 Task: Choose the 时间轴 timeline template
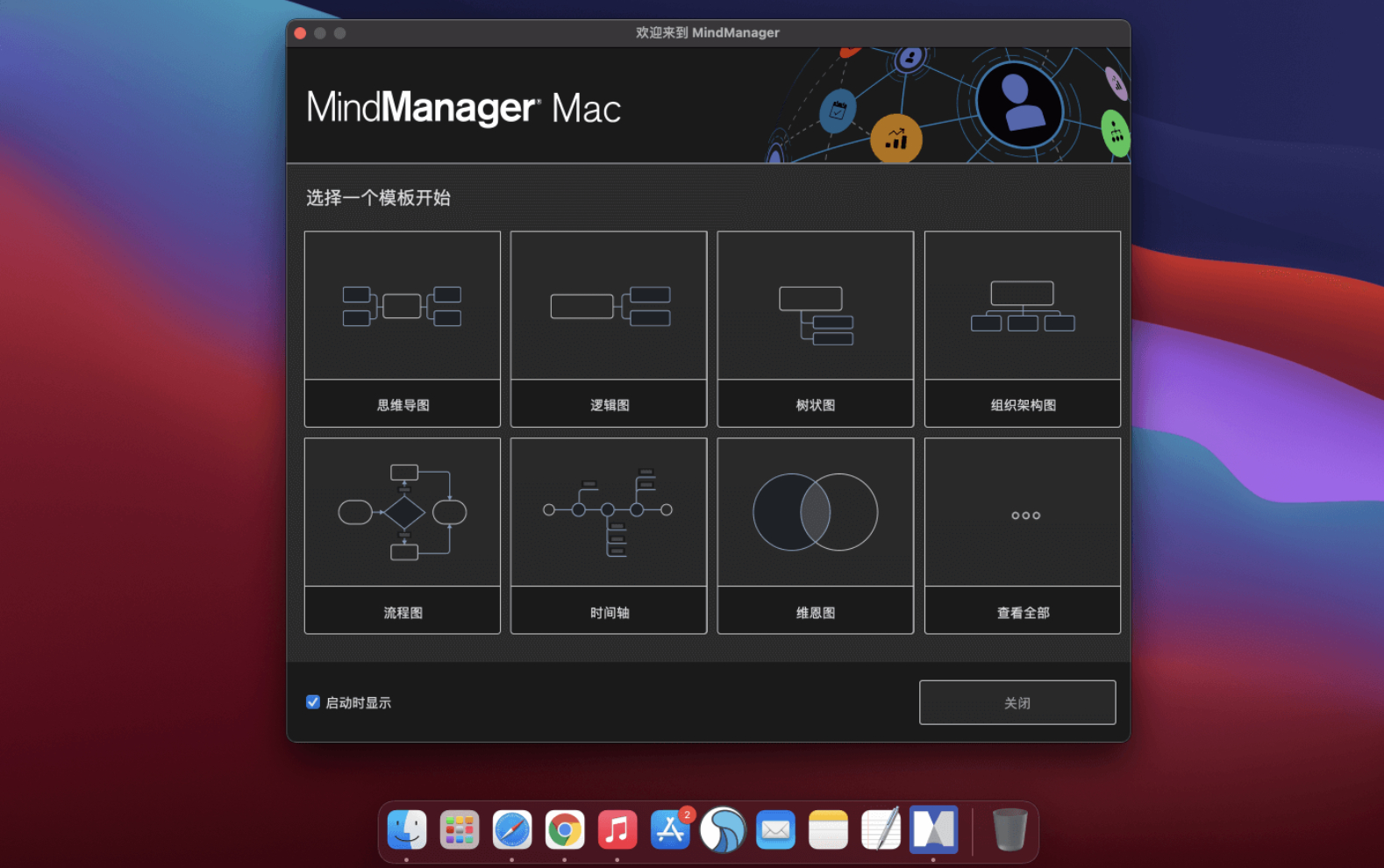click(x=609, y=536)
